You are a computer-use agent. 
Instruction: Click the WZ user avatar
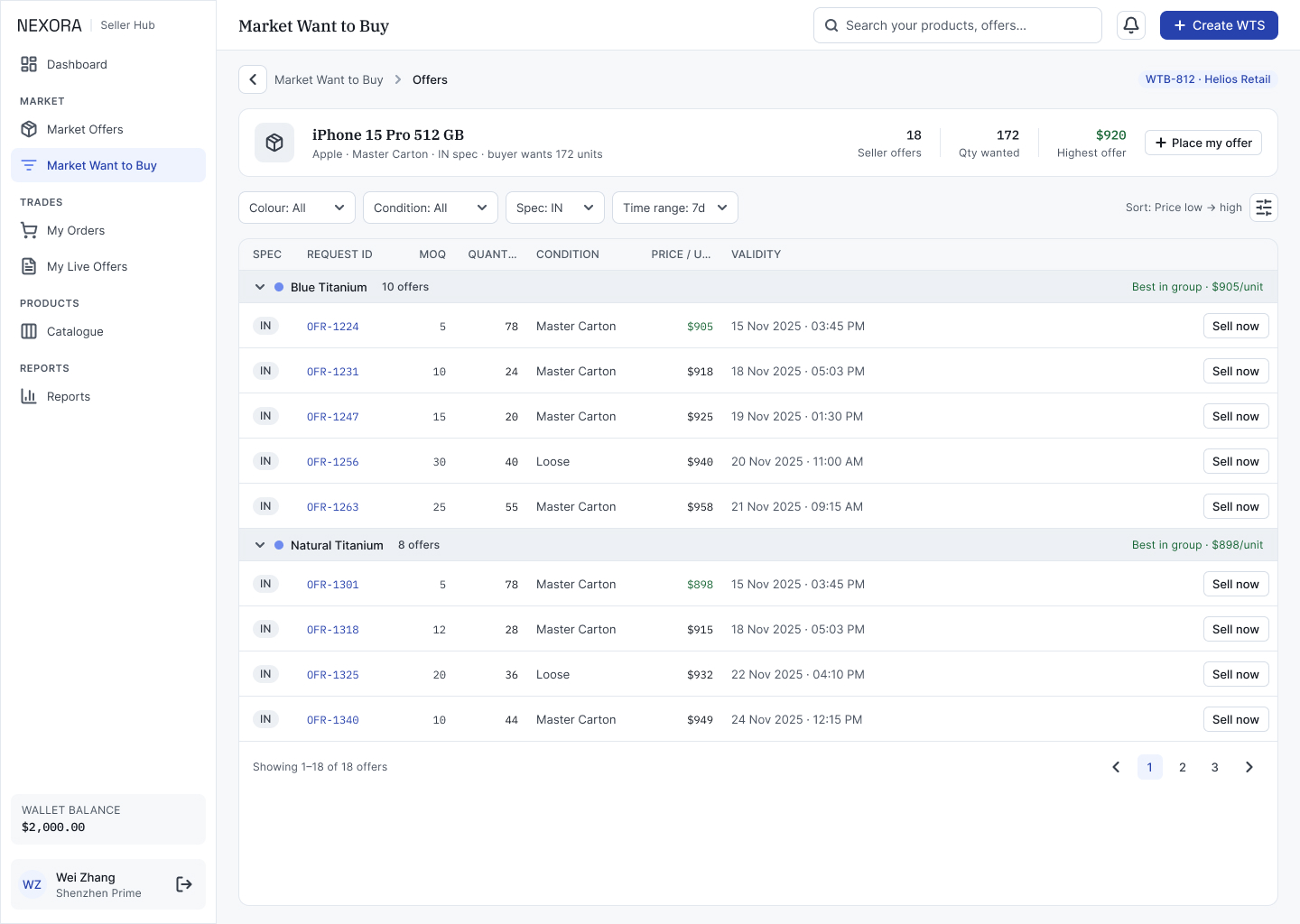(32, 884)
